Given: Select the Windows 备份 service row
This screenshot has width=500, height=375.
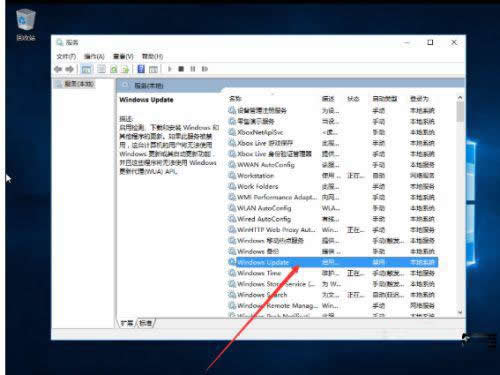Looking at the screenshot, I should pos(333,251).
